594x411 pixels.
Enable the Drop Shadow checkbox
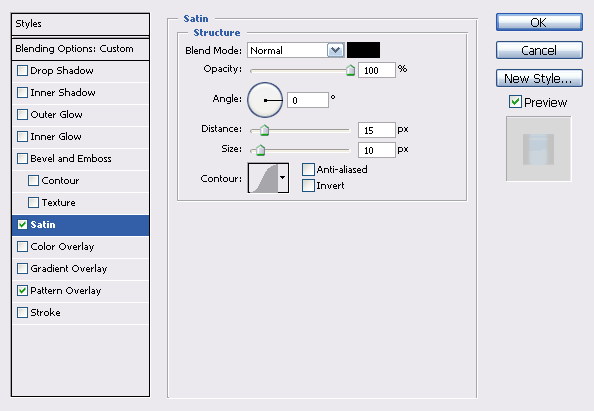pos(22,71)
